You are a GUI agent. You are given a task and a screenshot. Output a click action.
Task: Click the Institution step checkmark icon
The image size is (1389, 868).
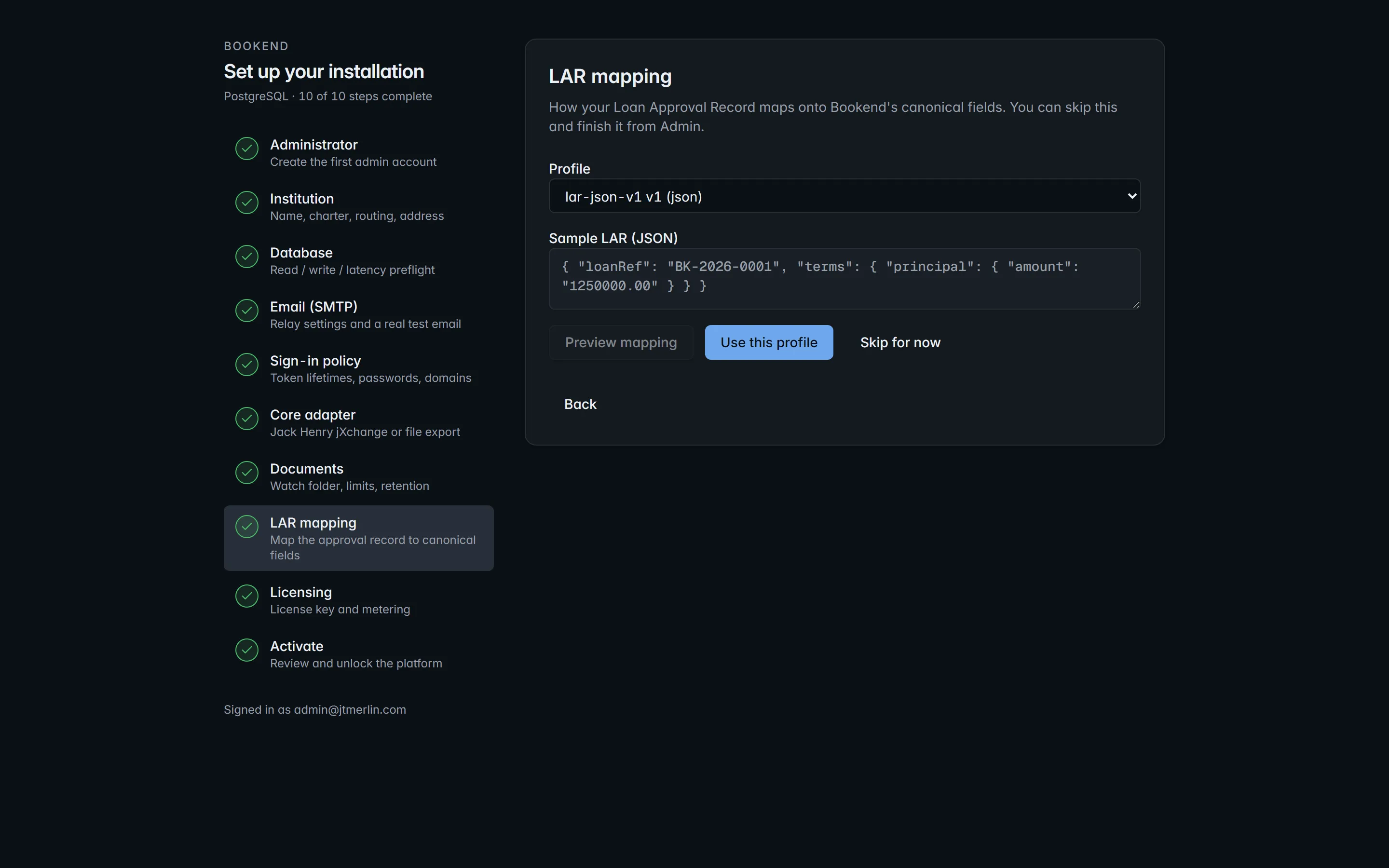coord(247,203)
